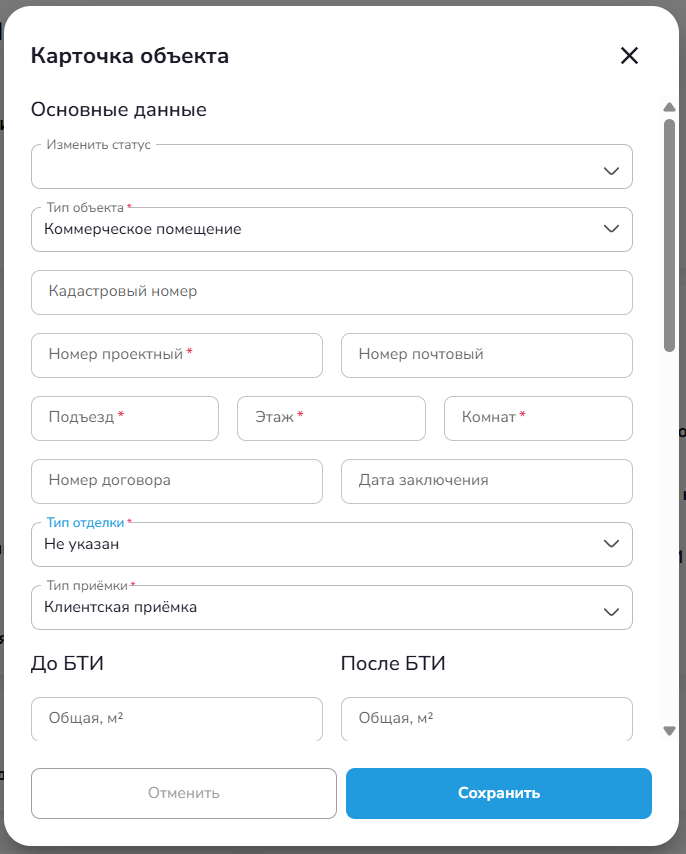Screen dimensions: 686x854
Task: Focus the Номер проектный input
Action: pos(177,355)
